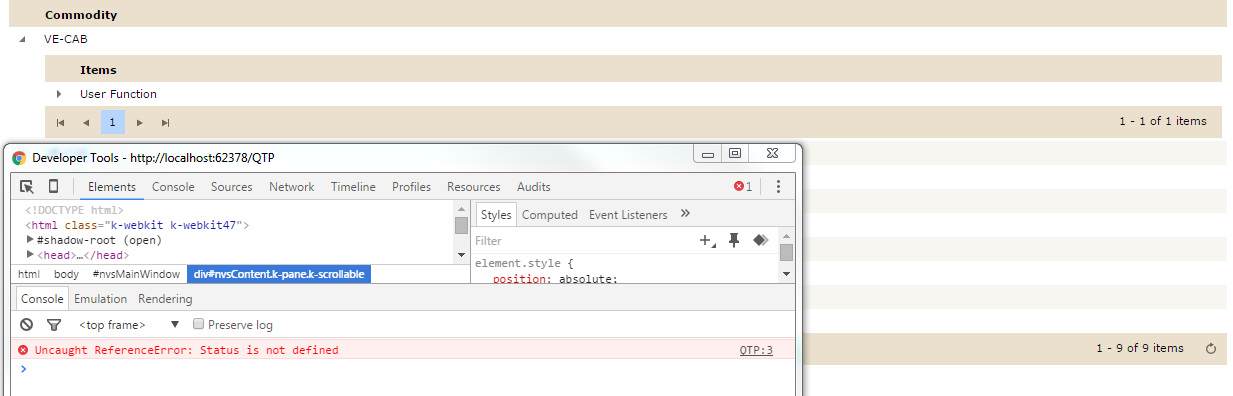Click the red error count indicator
Screen dimensions: 1233x396
(743, 187)
